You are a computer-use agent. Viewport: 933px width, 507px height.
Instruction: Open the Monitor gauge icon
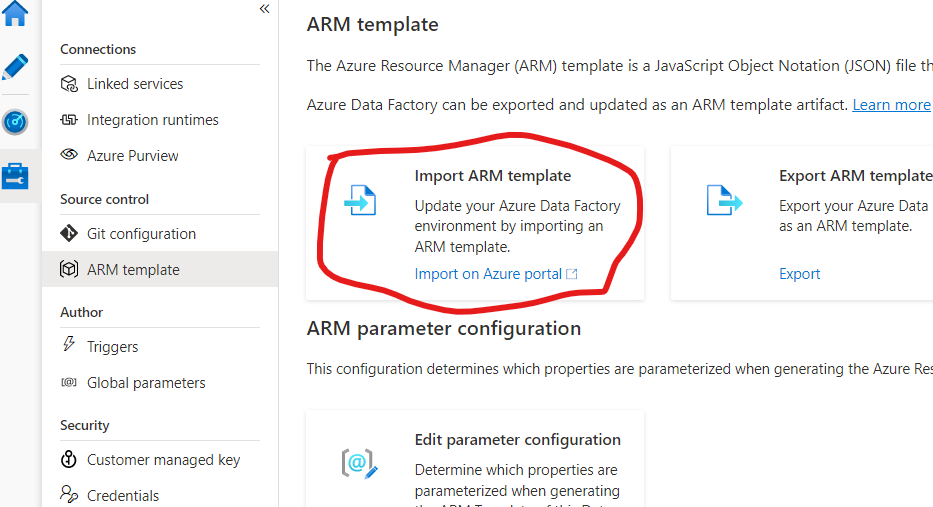pos(16,122)
